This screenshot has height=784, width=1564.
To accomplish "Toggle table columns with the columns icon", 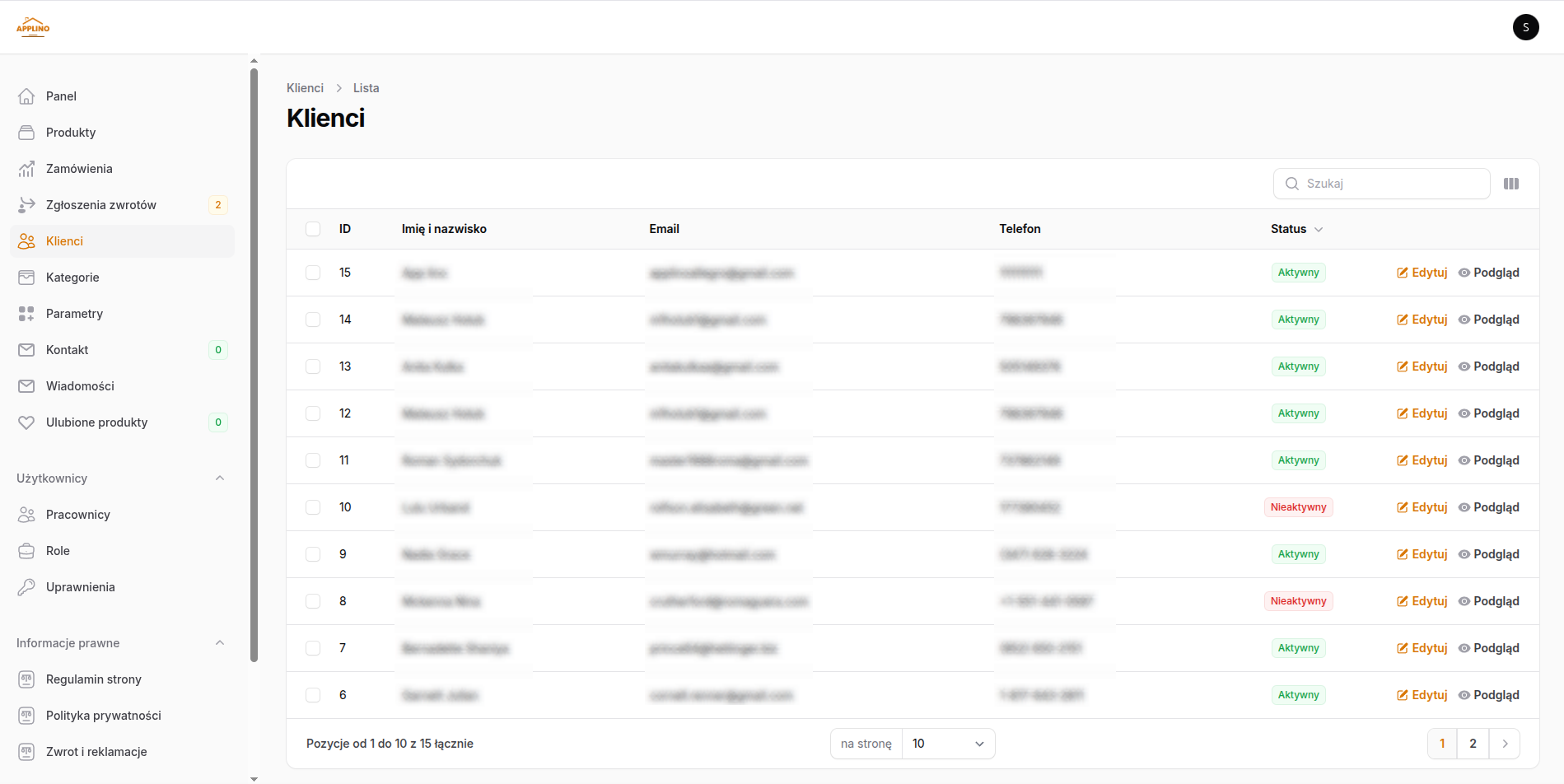I will (x=1510, y=184).
